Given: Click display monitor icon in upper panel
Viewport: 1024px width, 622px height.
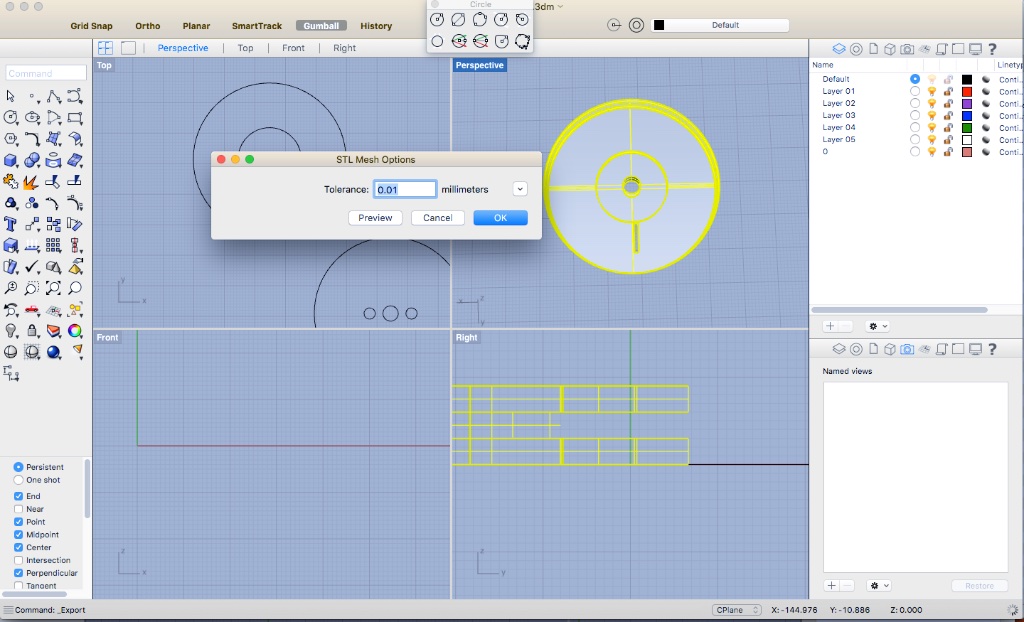Looking at the screenshot, I should [x=976, y=49].
